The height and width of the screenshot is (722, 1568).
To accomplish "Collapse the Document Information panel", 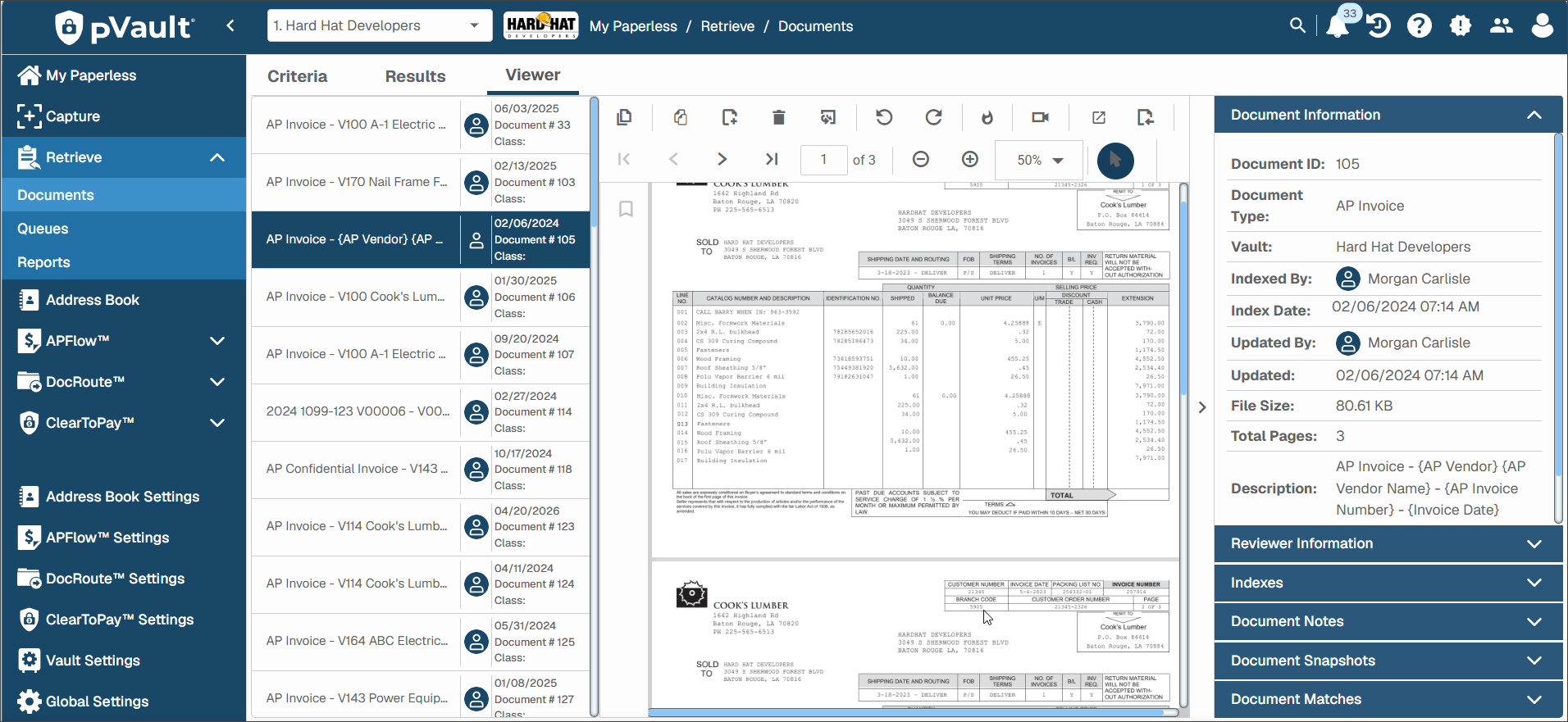I will click(x=1534, y=115).
